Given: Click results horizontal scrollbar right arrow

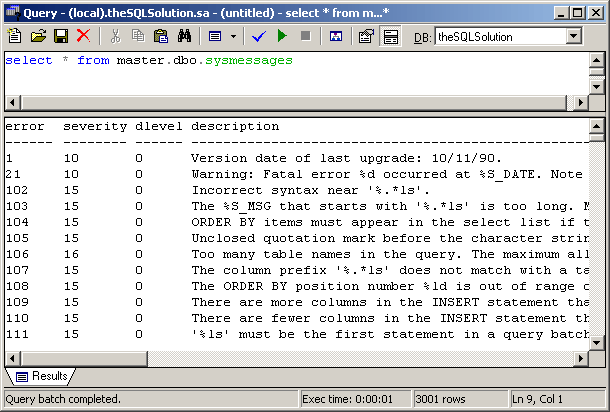Looking at the screenshot, I should pos(581,358).
